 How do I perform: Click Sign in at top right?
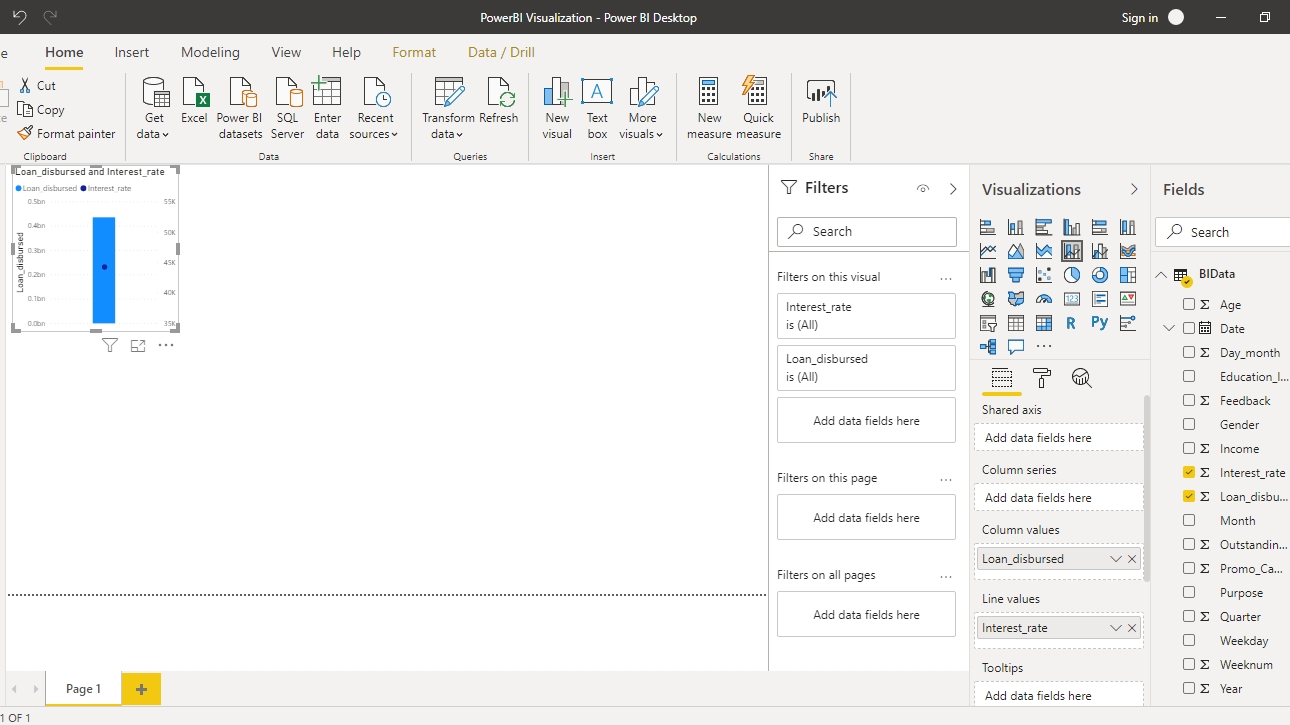1140,18
